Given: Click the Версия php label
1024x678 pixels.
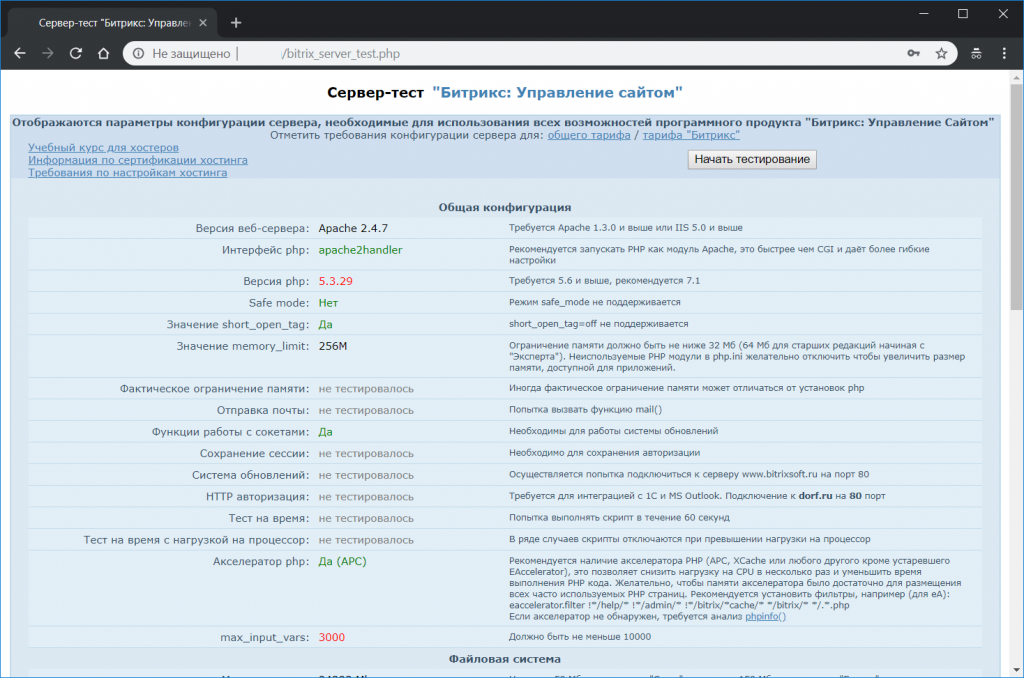Looking at the screenshot, I should [276, 281].
